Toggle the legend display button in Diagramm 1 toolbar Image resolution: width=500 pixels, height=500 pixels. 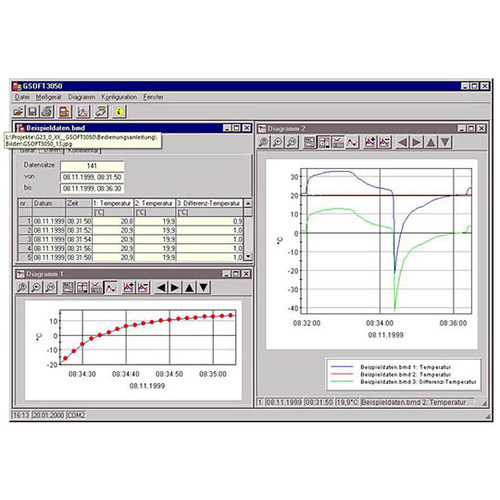coord(68,287)
